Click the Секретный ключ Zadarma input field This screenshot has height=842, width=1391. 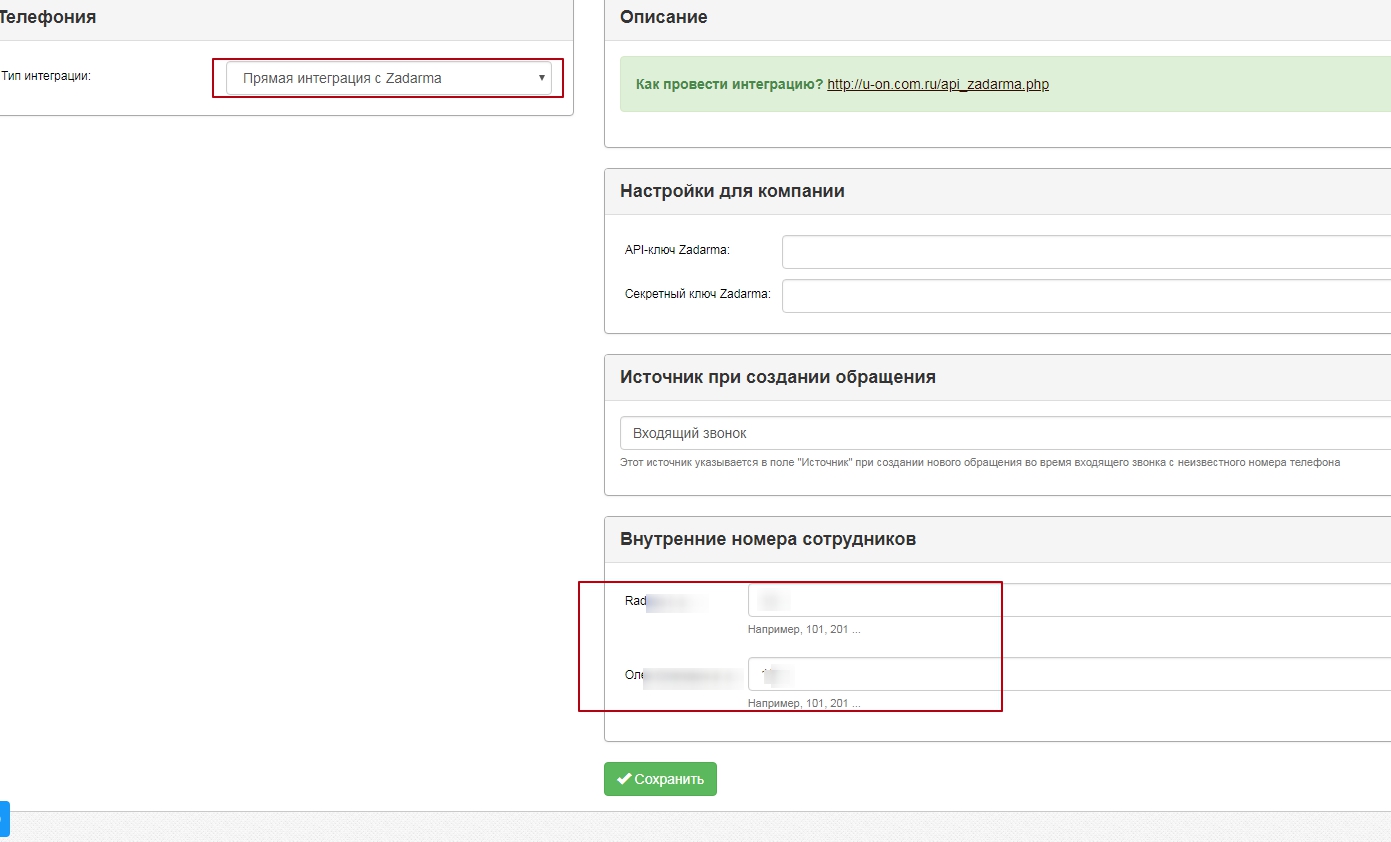(1085, 296)
